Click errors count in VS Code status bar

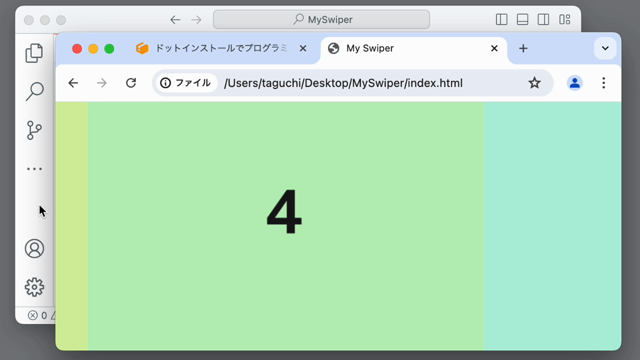pyautogui.click(x=38, y=315)
